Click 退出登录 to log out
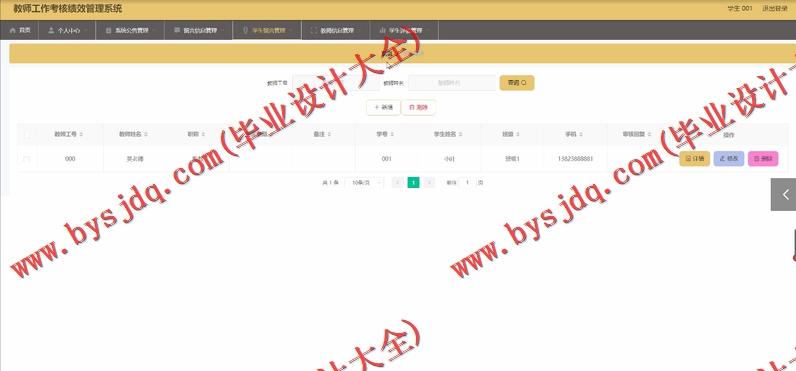This screenshot has width=796, height=371. [x=775, y=9]
